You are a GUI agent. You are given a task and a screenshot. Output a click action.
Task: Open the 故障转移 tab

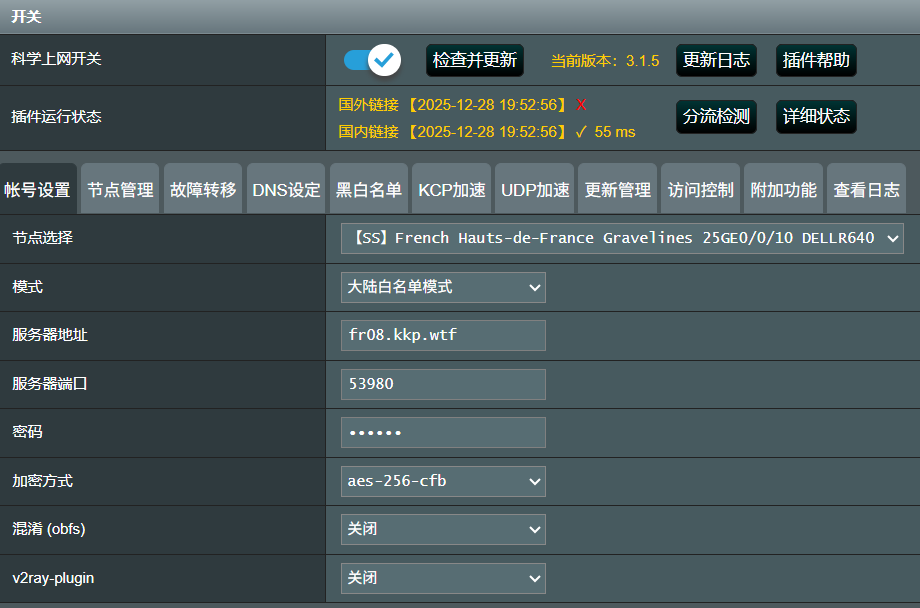203,190
